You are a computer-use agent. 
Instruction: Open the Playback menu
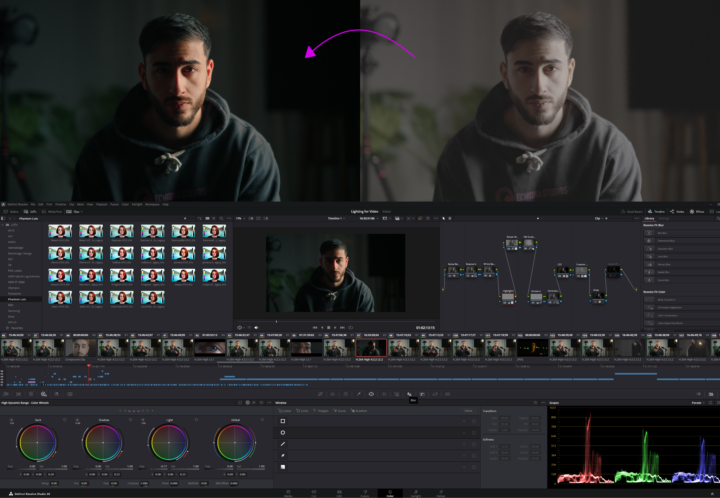101,204
